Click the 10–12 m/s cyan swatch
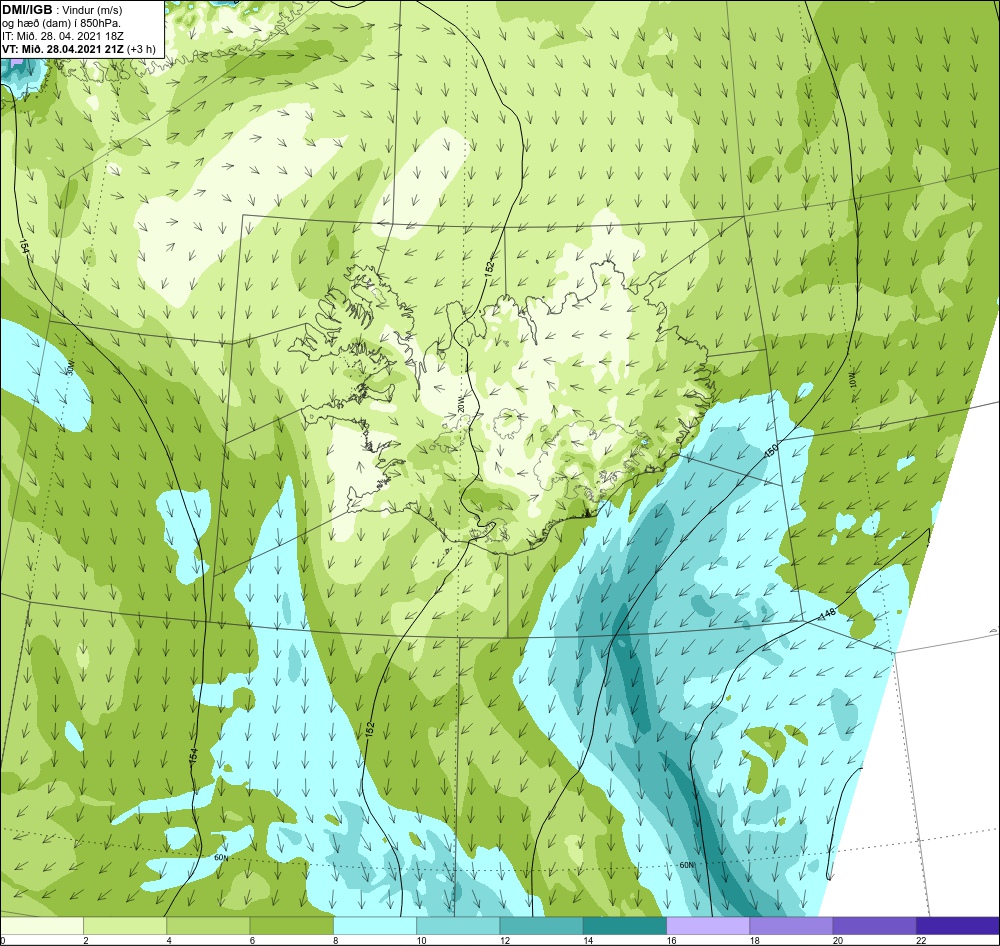 coord(458,925)
